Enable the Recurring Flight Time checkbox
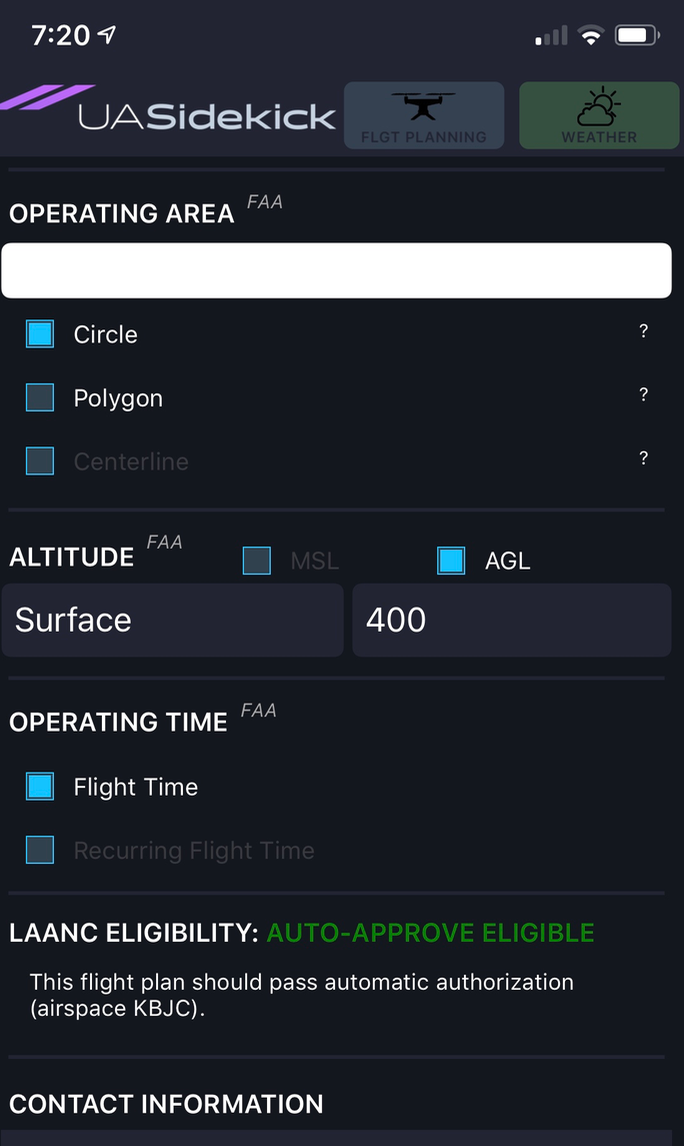 (39, 850)
